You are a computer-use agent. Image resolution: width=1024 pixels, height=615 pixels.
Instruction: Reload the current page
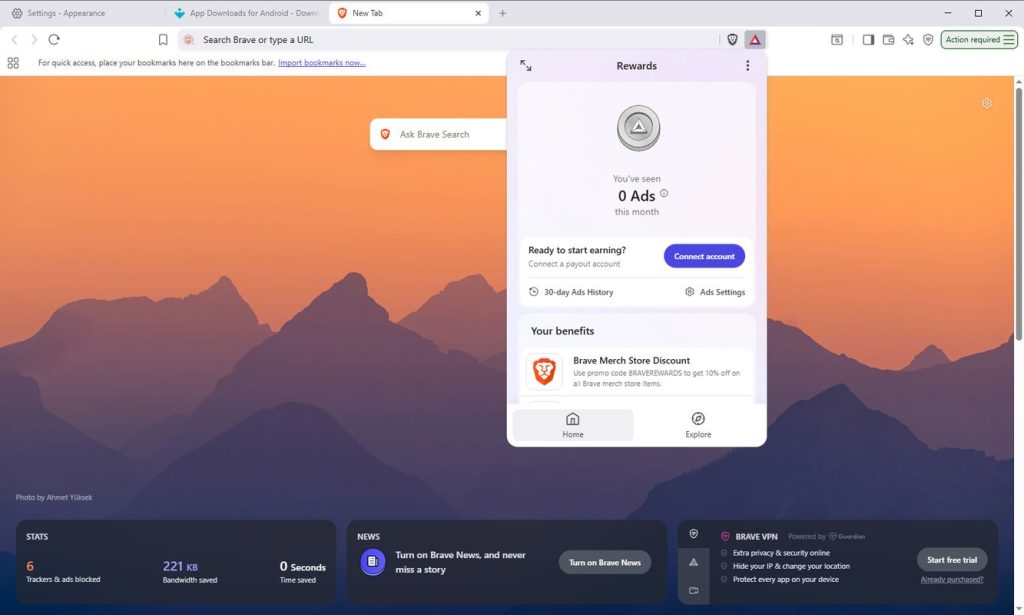pos(54,40)
